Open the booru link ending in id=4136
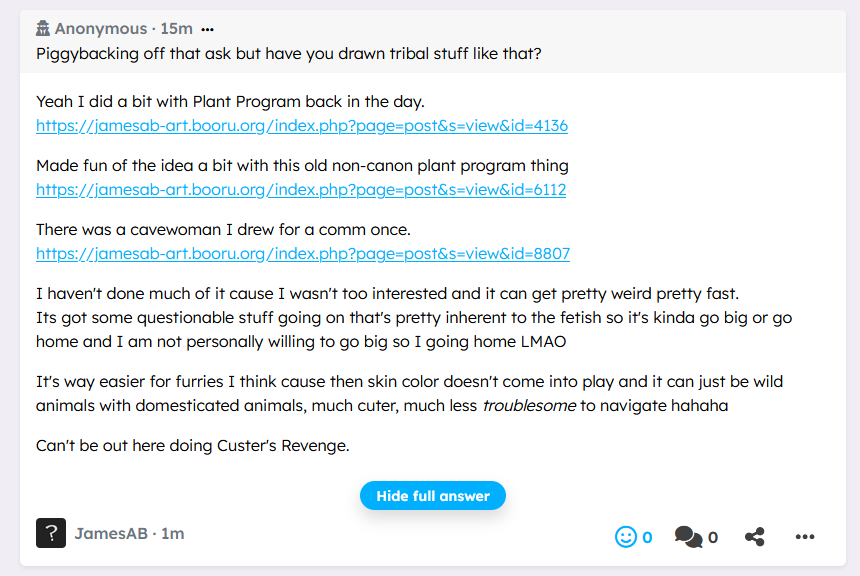The width and height of the screenshot is (860, 576). (302, 126)
